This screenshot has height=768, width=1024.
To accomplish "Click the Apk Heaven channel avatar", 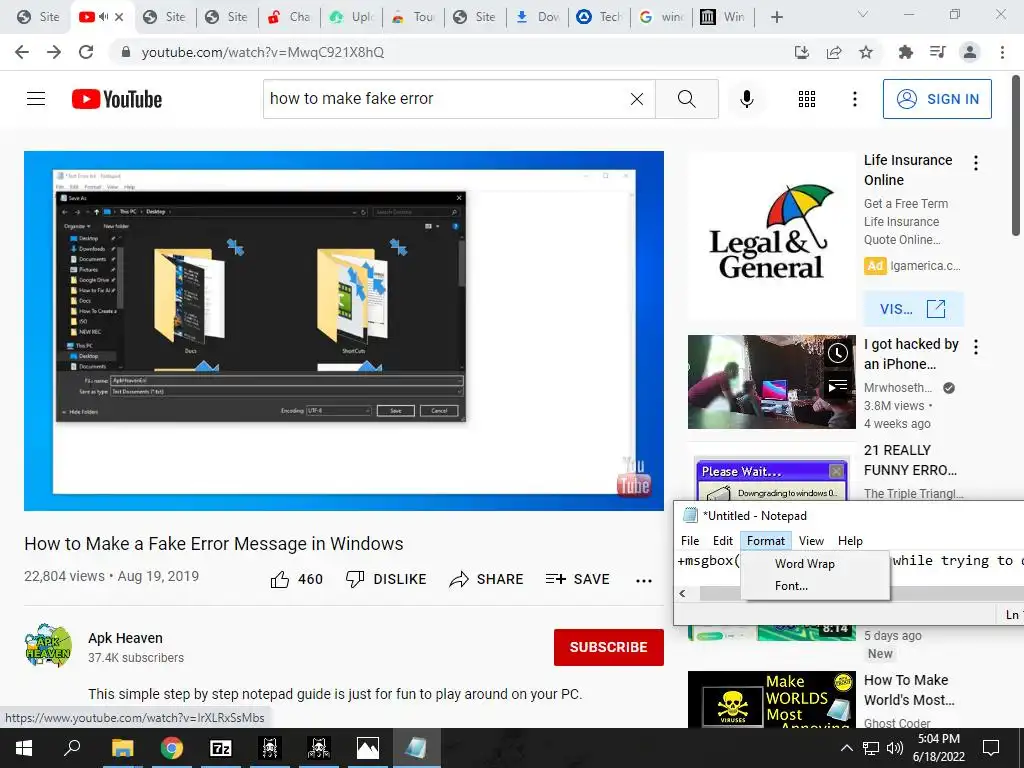I will (48, 645).
